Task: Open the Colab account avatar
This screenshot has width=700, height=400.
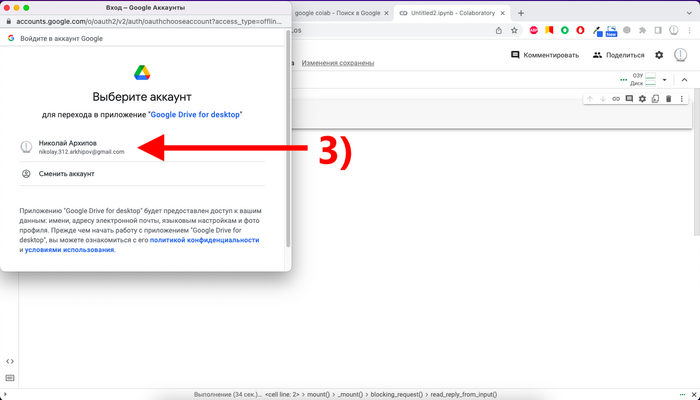Action: (x=680, y=55)
